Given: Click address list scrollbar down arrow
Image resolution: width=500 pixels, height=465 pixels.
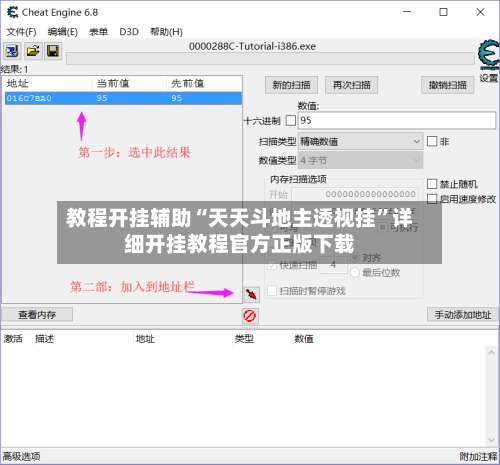Looking at the screenshot, I should click(491, 440).
